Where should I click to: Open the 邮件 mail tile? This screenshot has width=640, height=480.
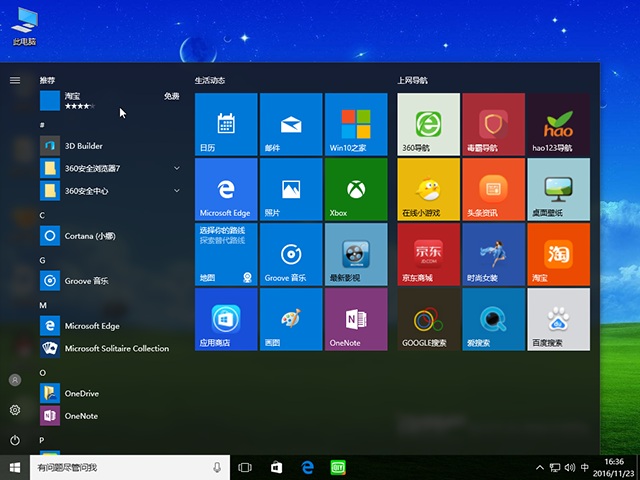290,124
